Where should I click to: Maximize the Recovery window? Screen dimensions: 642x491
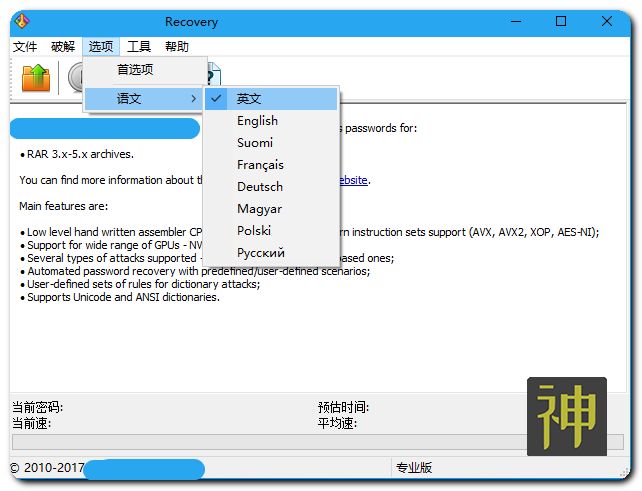(561, 21)
